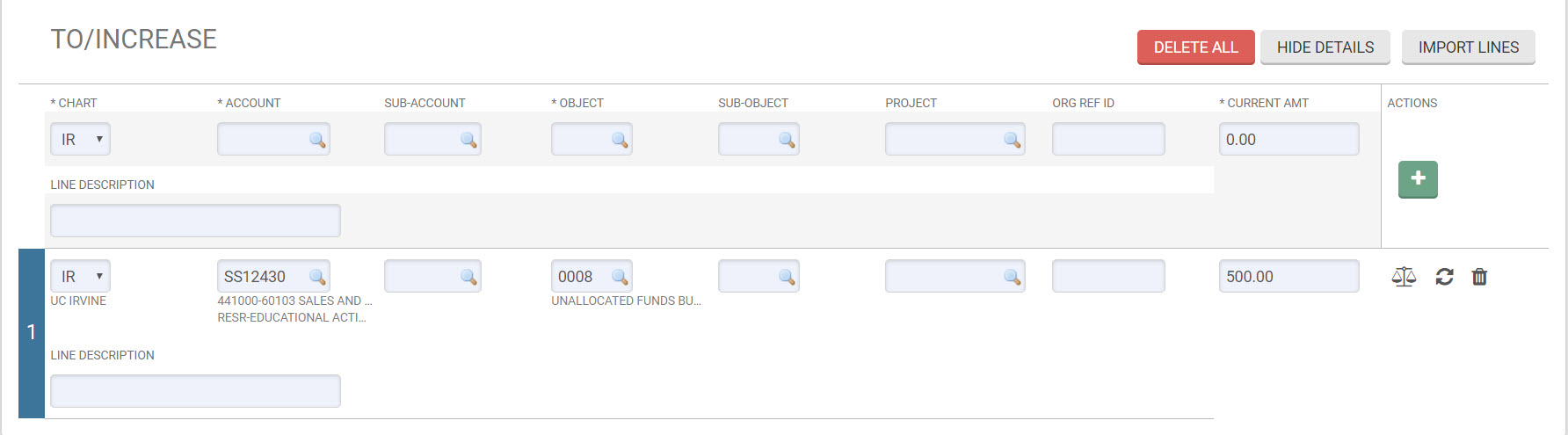This screenshot has height=435, width=1568.
Task: Click the Org Ref ID field in new line
Action: coord(1108,139)
